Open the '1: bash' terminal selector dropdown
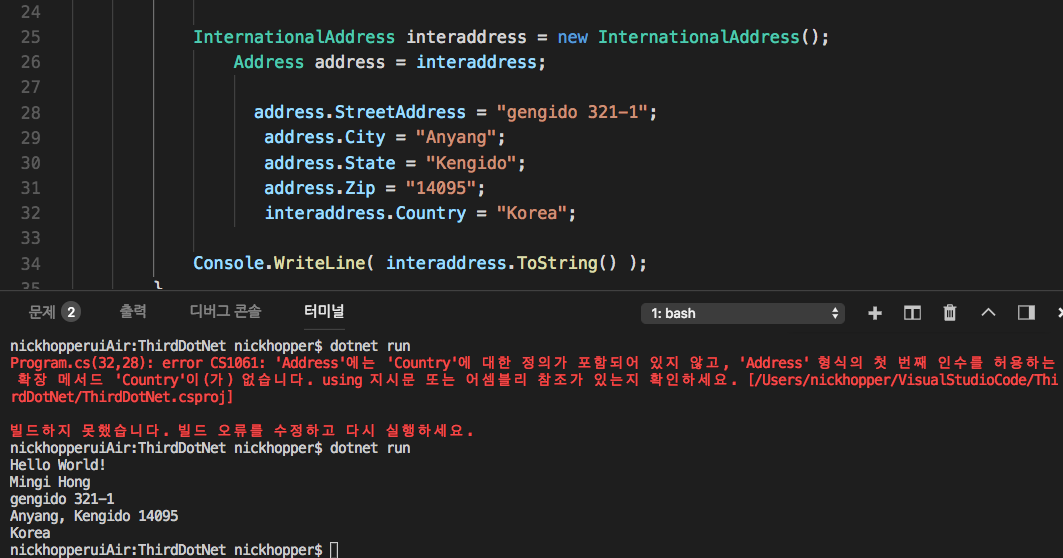 tap(743, 313)
